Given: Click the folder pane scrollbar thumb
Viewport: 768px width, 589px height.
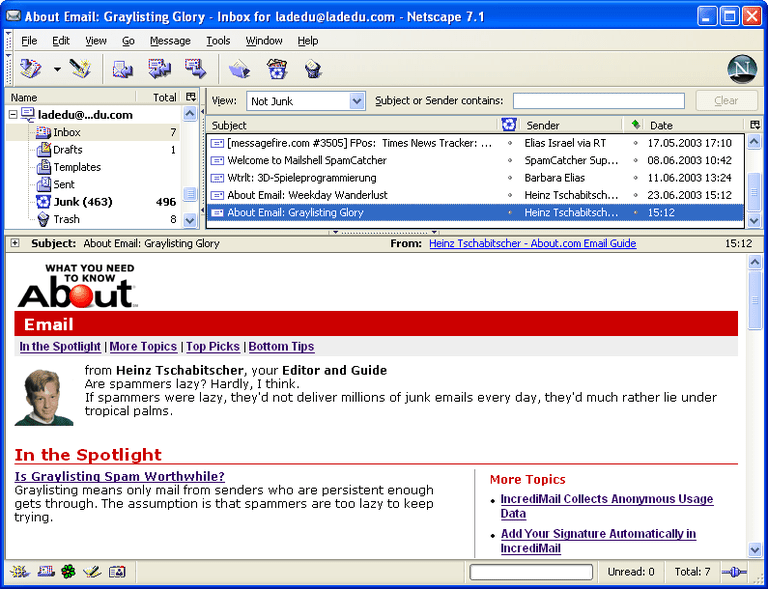Looking at the screenshot, I should (190, 193).
